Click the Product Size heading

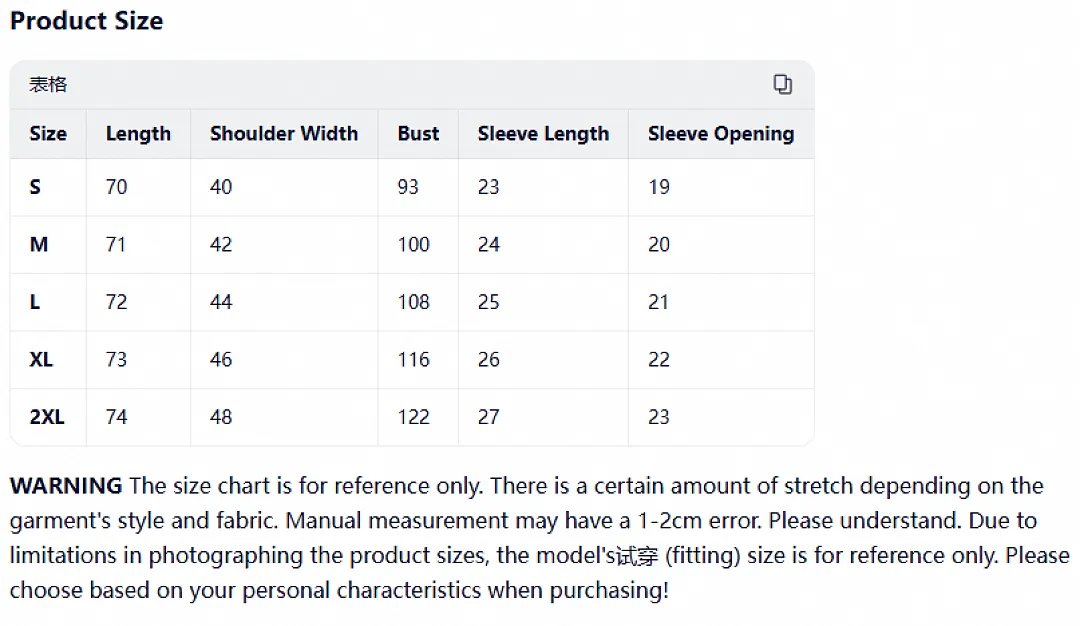tap(87, 21)
